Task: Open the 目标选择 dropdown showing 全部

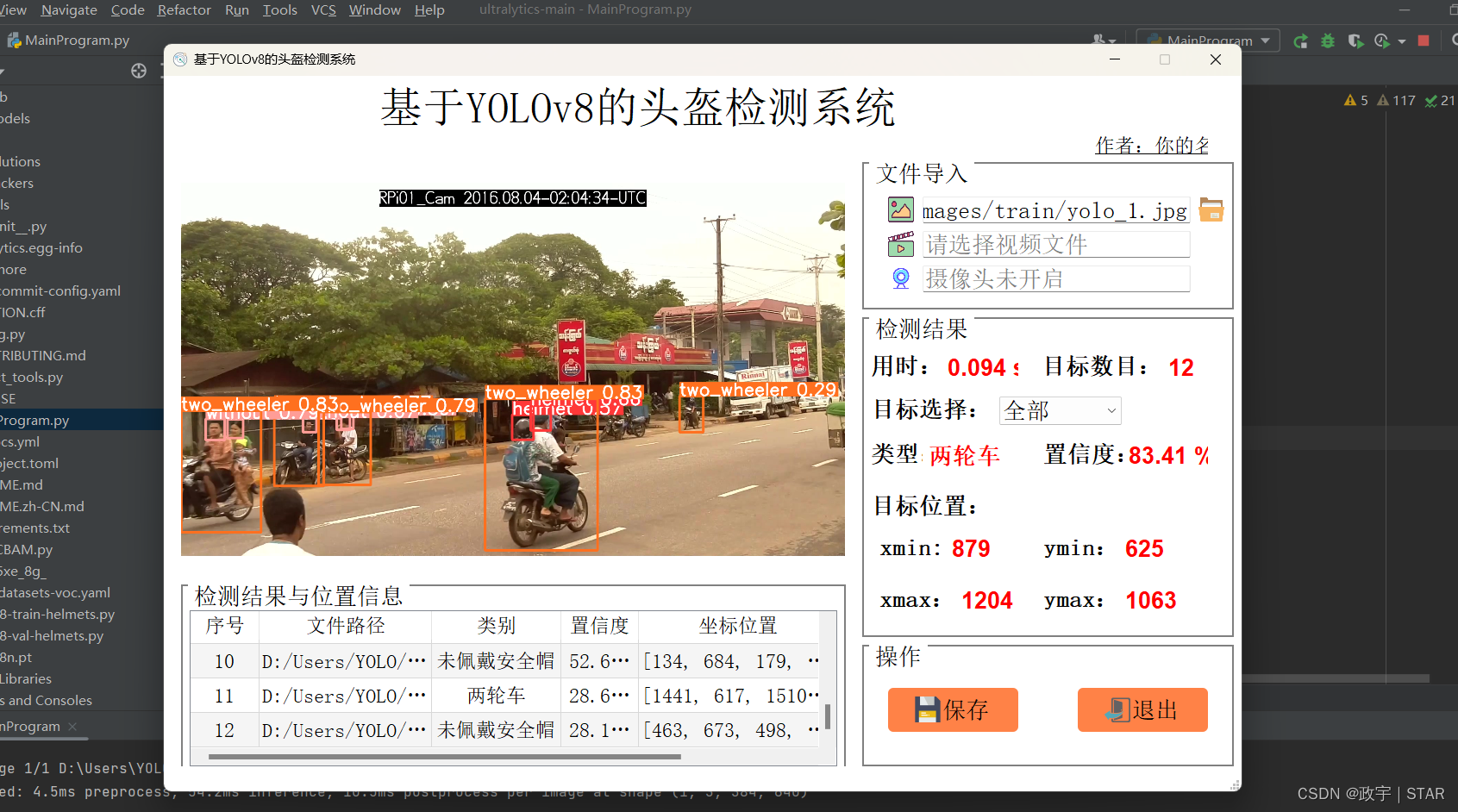Action: [1060, 410]
